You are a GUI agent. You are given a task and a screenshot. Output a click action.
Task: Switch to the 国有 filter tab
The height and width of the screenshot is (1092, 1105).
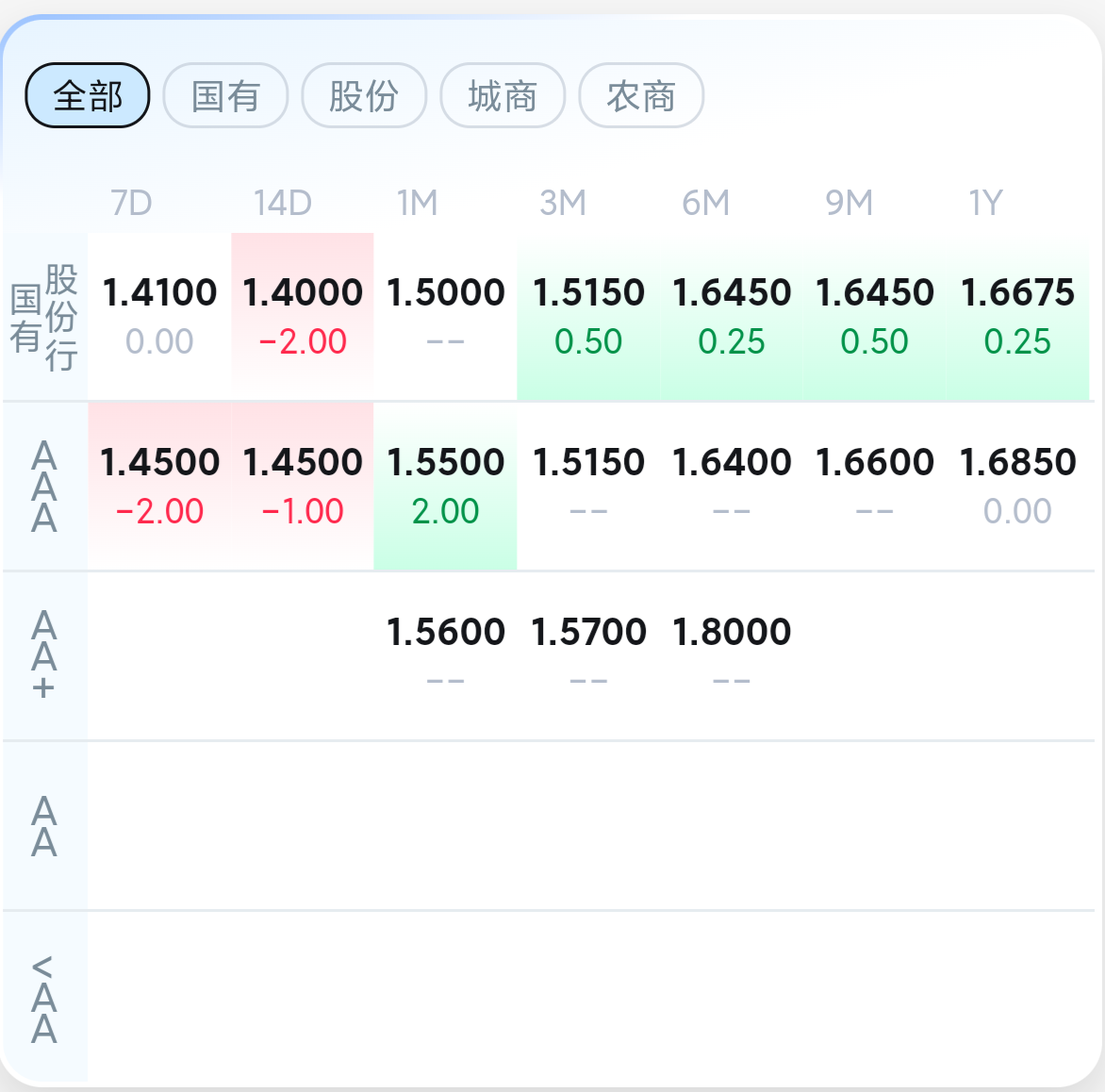(225, 95)
